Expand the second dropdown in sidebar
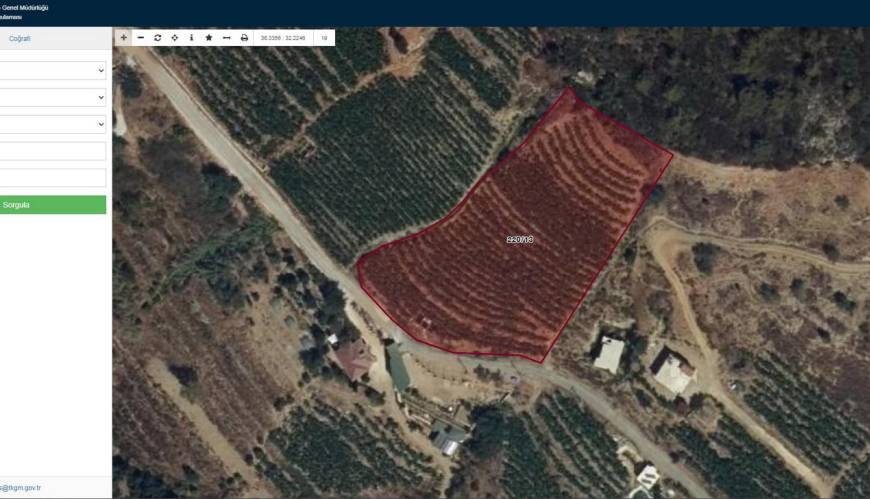This screenshot has width=870, height=499. [53, 97]
